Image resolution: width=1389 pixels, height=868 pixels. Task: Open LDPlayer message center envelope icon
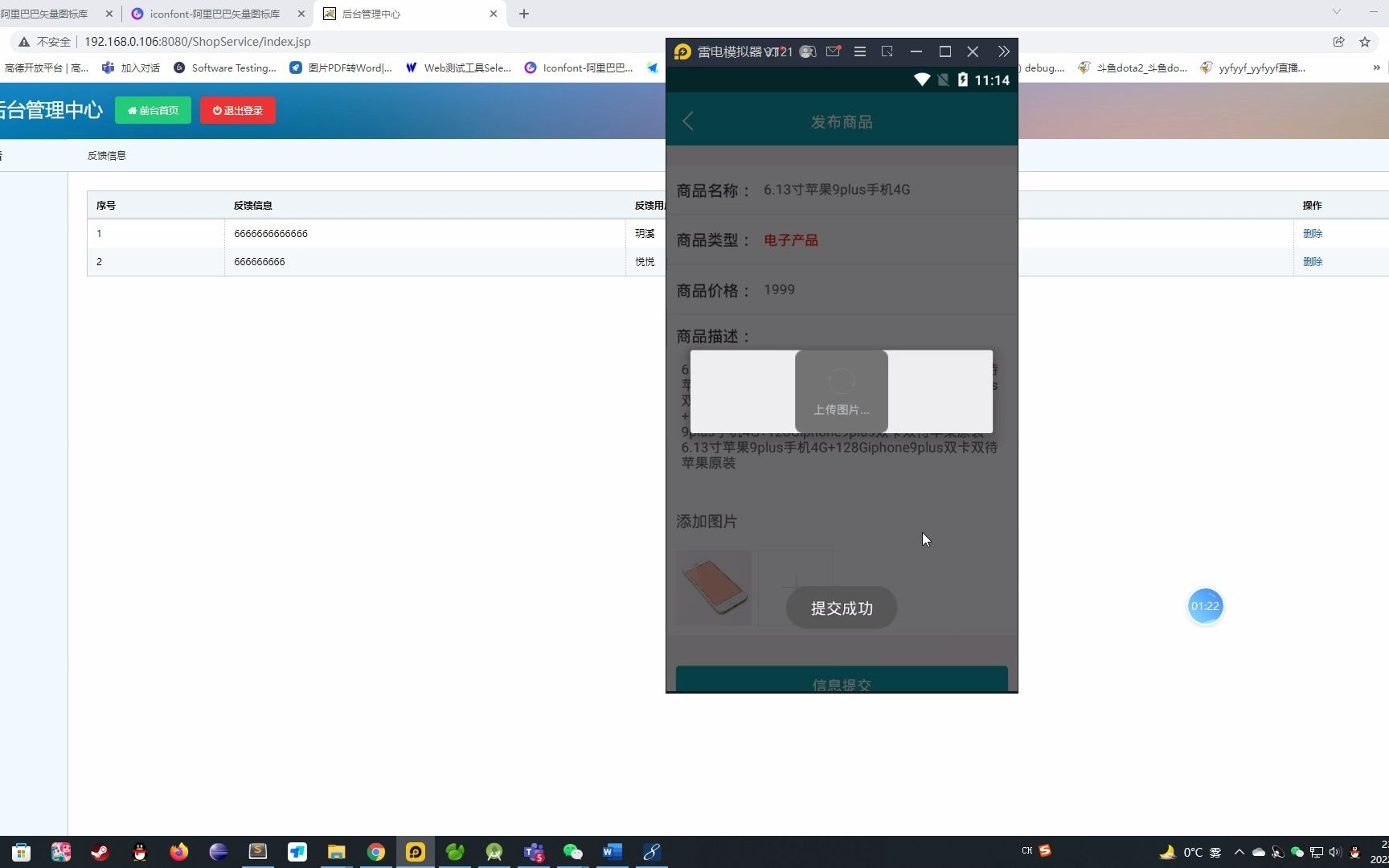pos(833,51)
